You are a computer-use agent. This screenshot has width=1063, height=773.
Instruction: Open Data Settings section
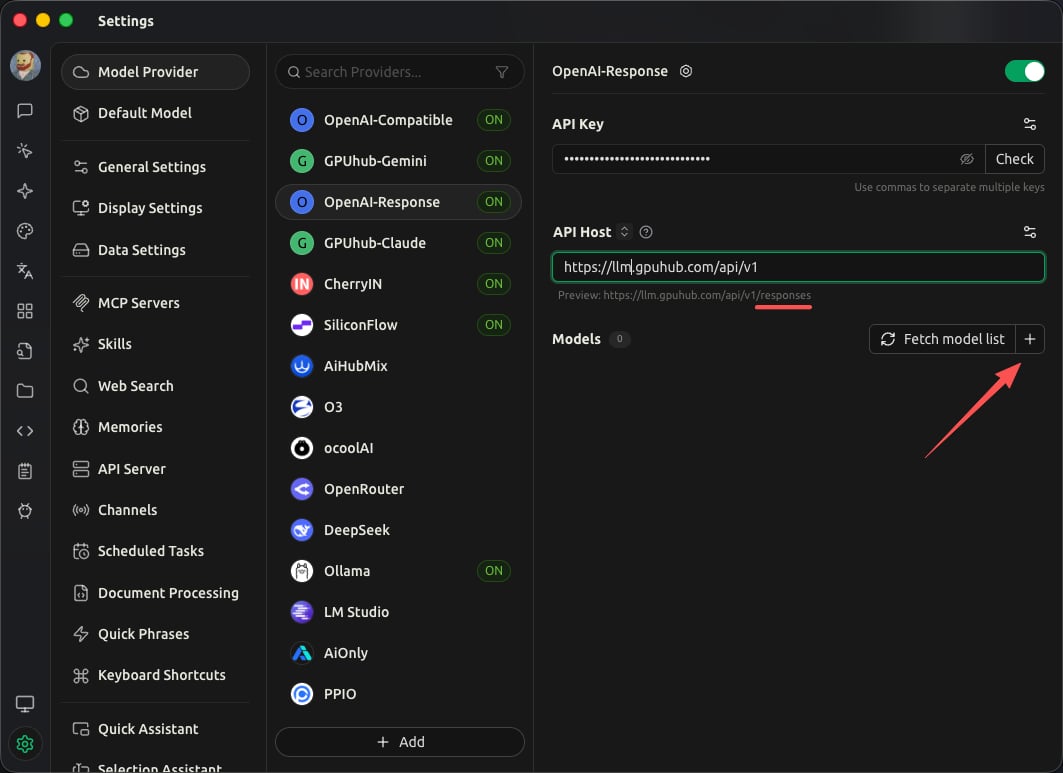155,250
